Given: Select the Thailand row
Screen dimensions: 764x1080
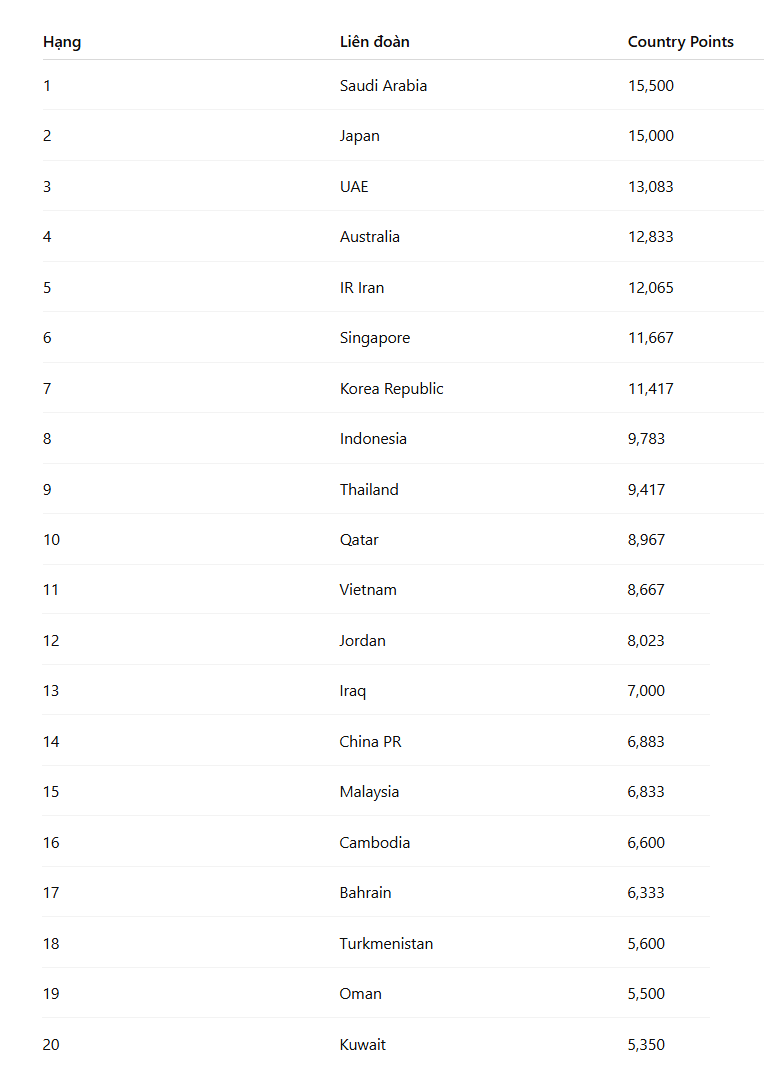Looking at the screenshot, I should (369, 490).
